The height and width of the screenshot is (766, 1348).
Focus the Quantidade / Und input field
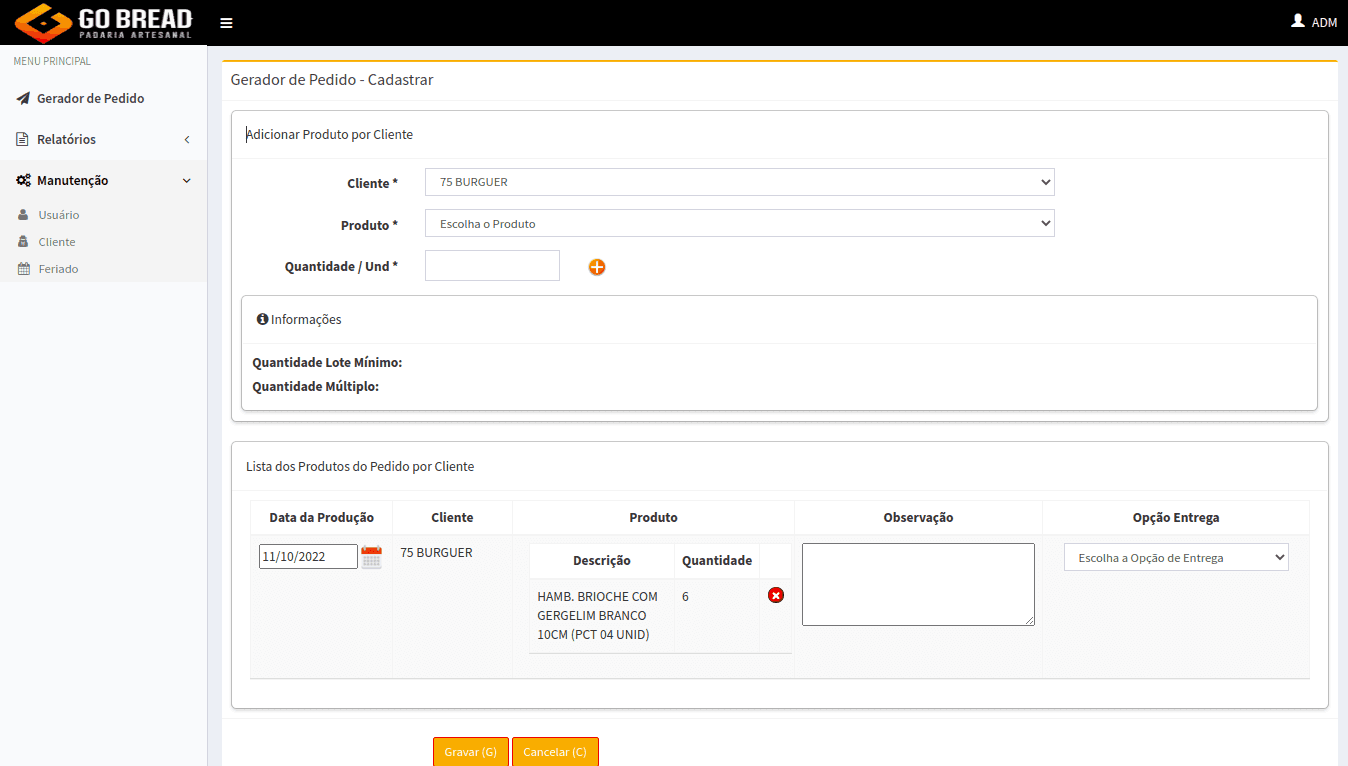[x=492, y=266]
